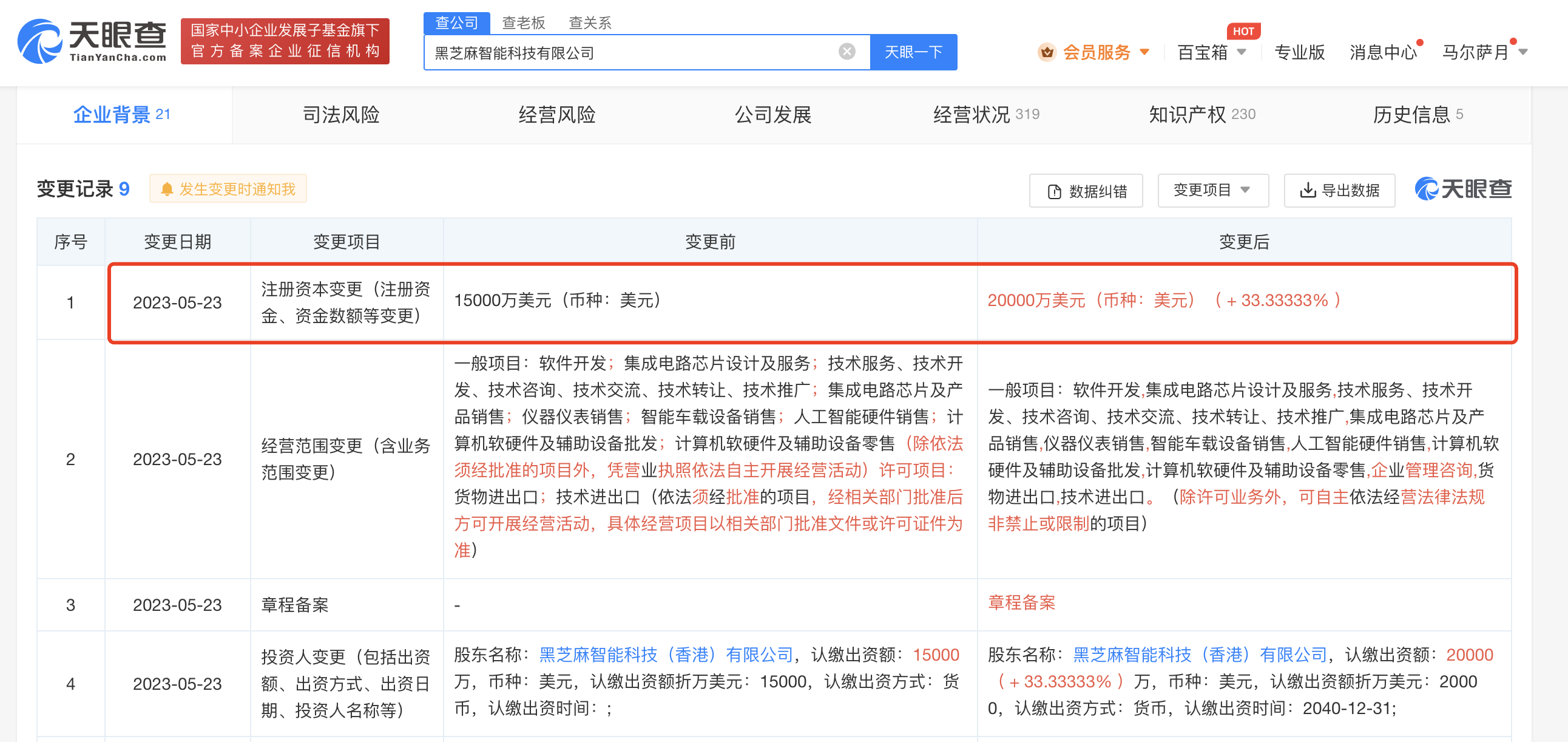This screenshot has width=1568, height=742.
Task: Click the 变更前 column header
Action: 711,242
